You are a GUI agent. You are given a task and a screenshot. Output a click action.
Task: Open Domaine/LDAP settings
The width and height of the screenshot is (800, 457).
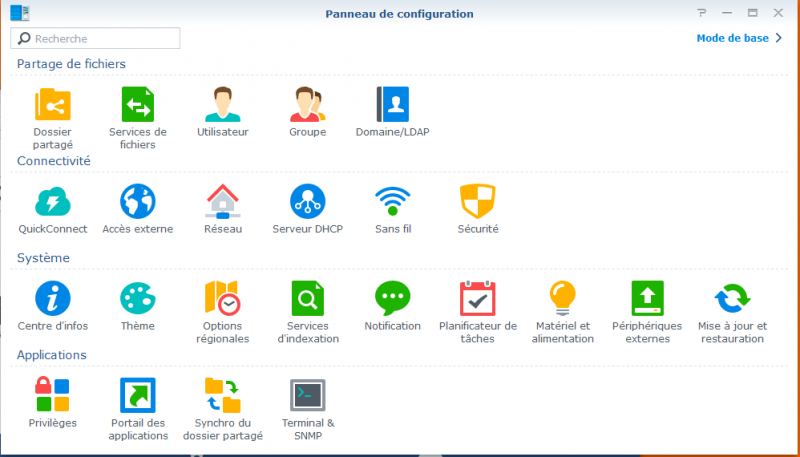[392, 105]
